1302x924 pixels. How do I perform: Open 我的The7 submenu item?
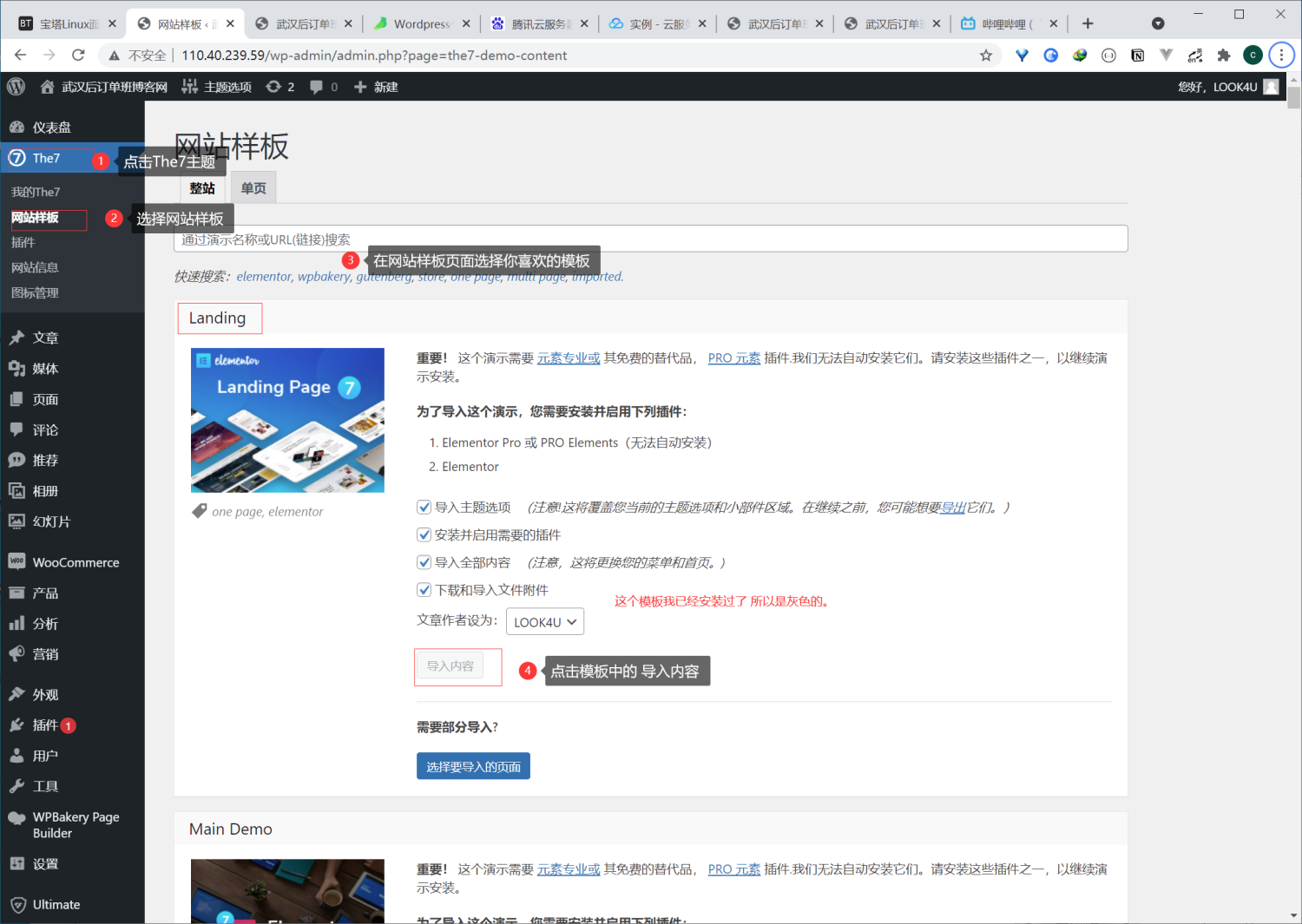pyautogui.click(x=36, y=192)
